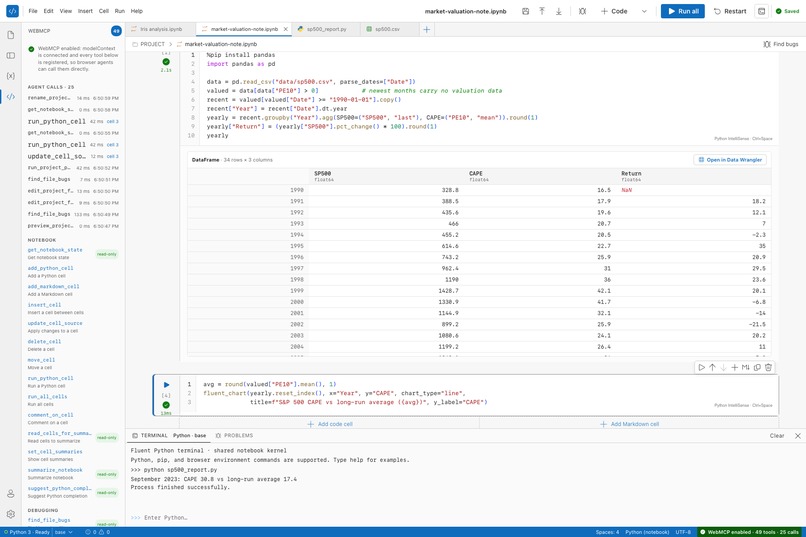The width and height of the screenshot is (806, 537).
Task: Delete the cell with trash icon
Action: 768,367
